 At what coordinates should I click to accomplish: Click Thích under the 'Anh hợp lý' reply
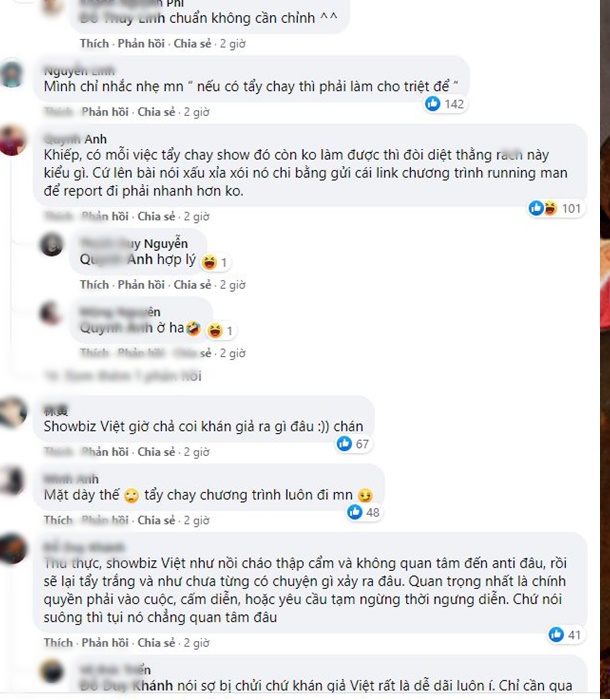click(x=94, y=285)
